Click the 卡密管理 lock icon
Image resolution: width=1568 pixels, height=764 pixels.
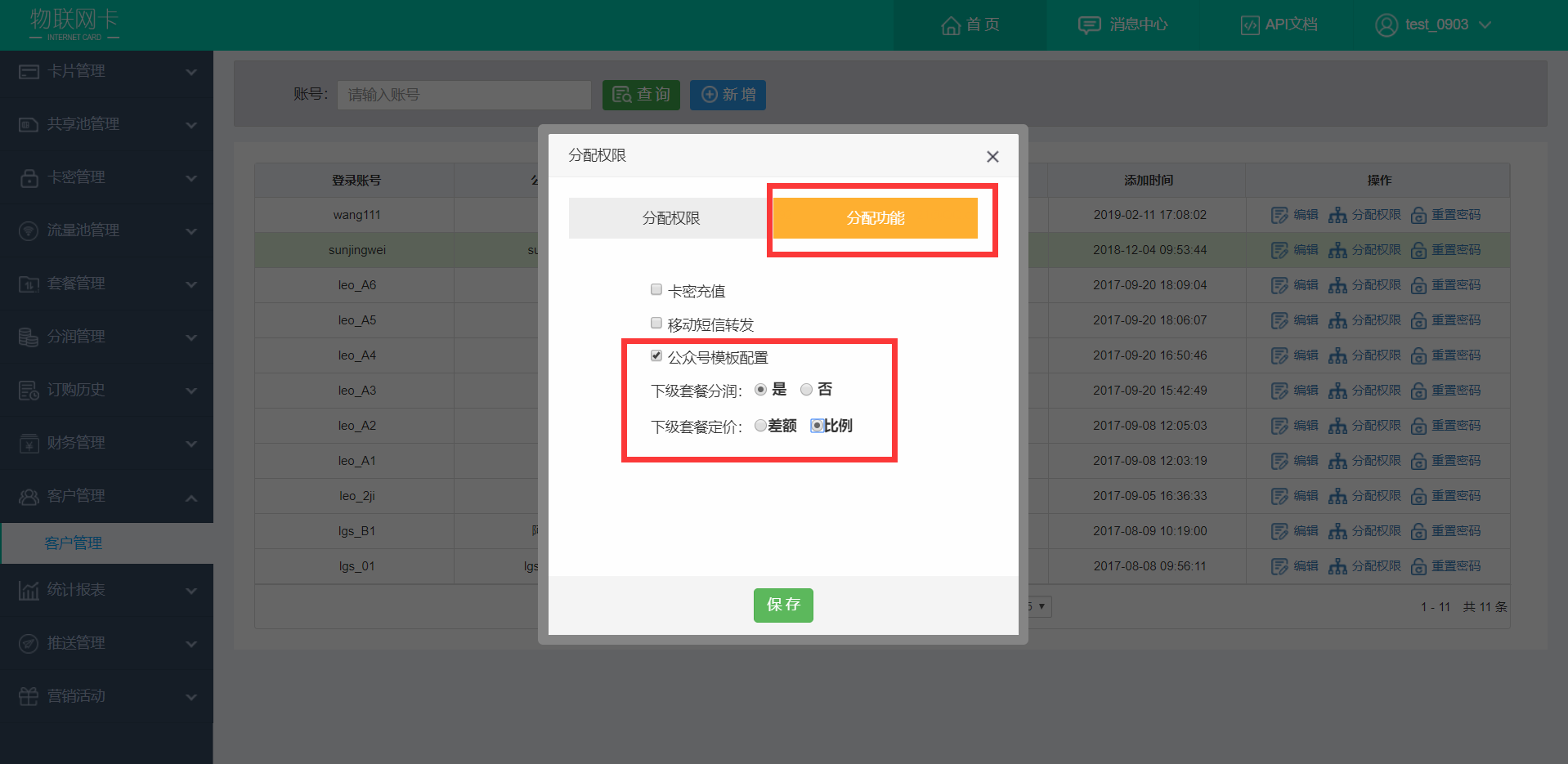pos(29,178)
